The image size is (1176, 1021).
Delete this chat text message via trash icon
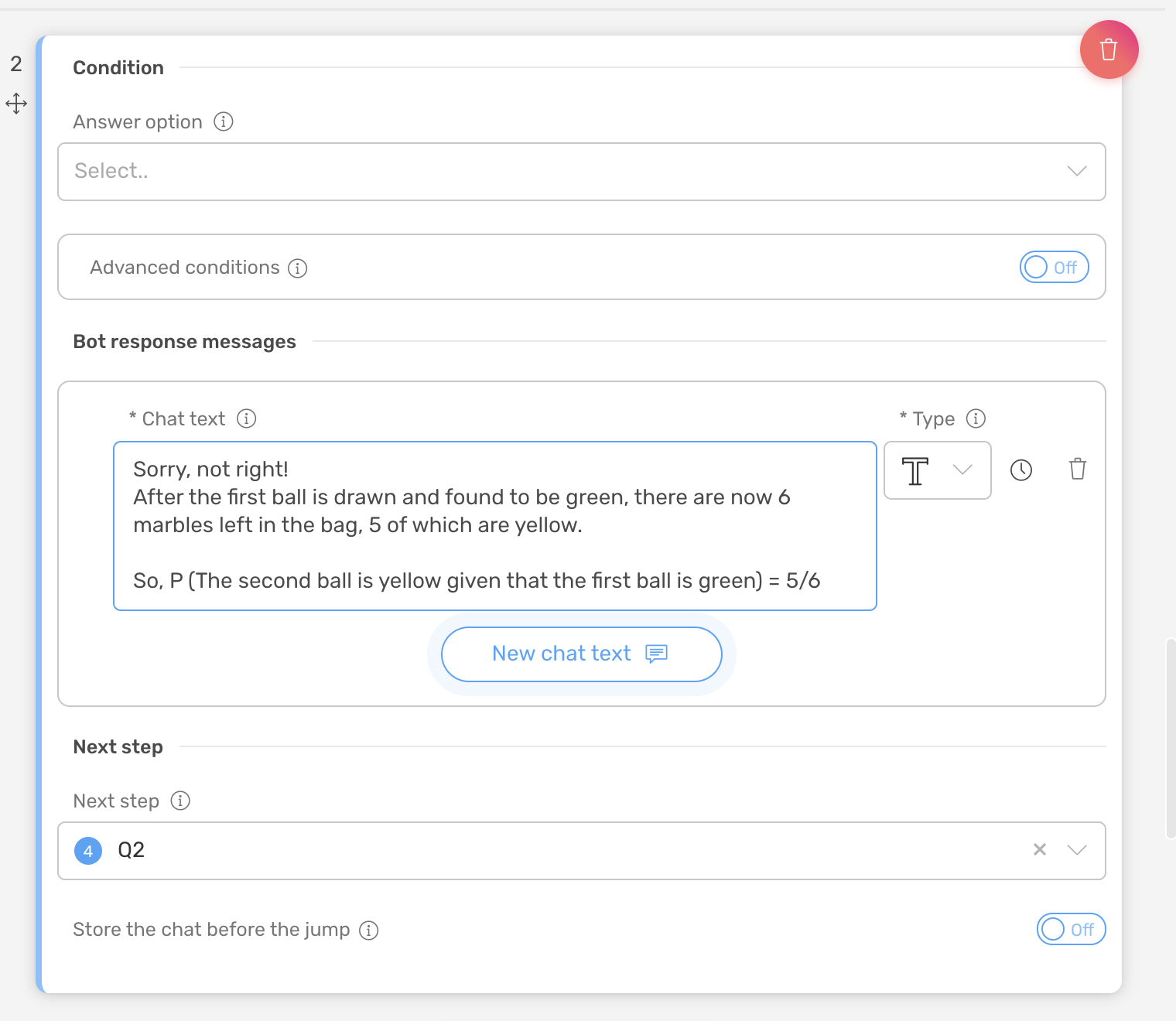[x=1077, y=469]
